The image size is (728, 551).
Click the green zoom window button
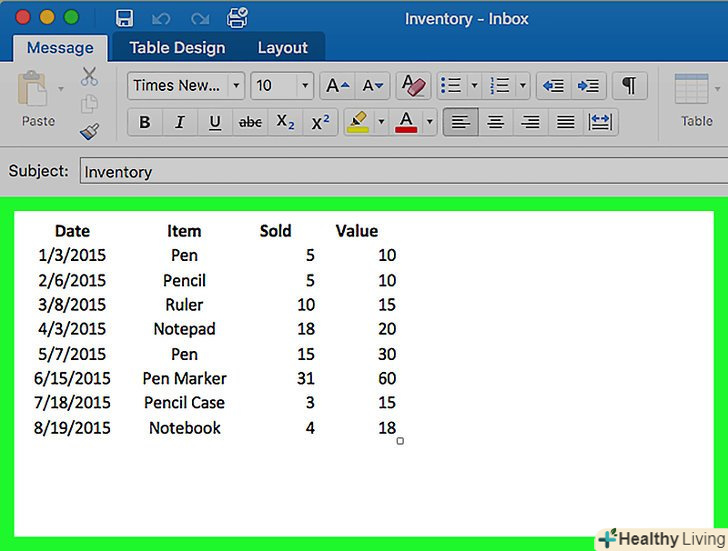[72, 18]
